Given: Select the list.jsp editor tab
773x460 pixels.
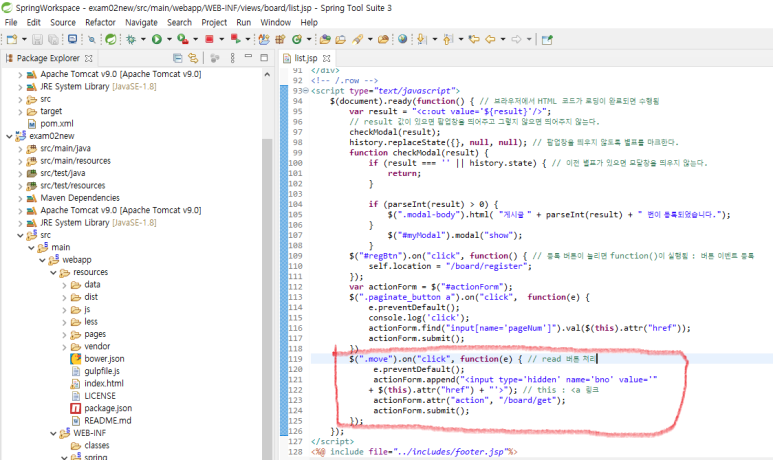Looking at the screenshot, I should [306, 58].
